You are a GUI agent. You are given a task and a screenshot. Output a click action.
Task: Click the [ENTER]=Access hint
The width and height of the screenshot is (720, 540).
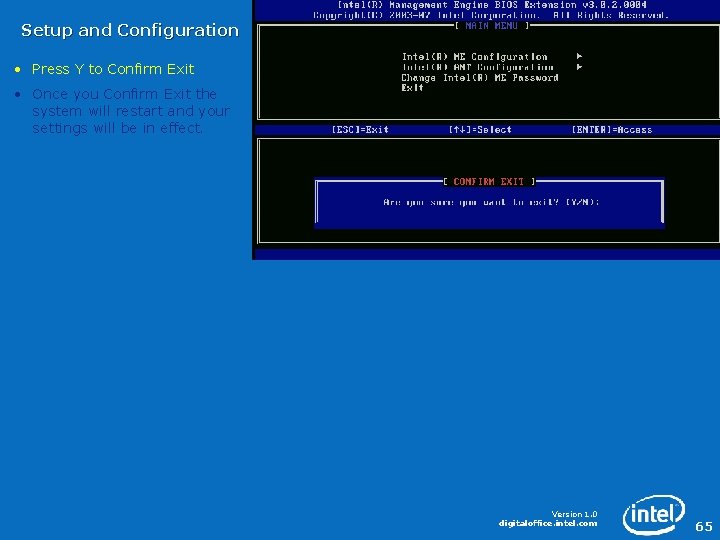click(612, 129)
